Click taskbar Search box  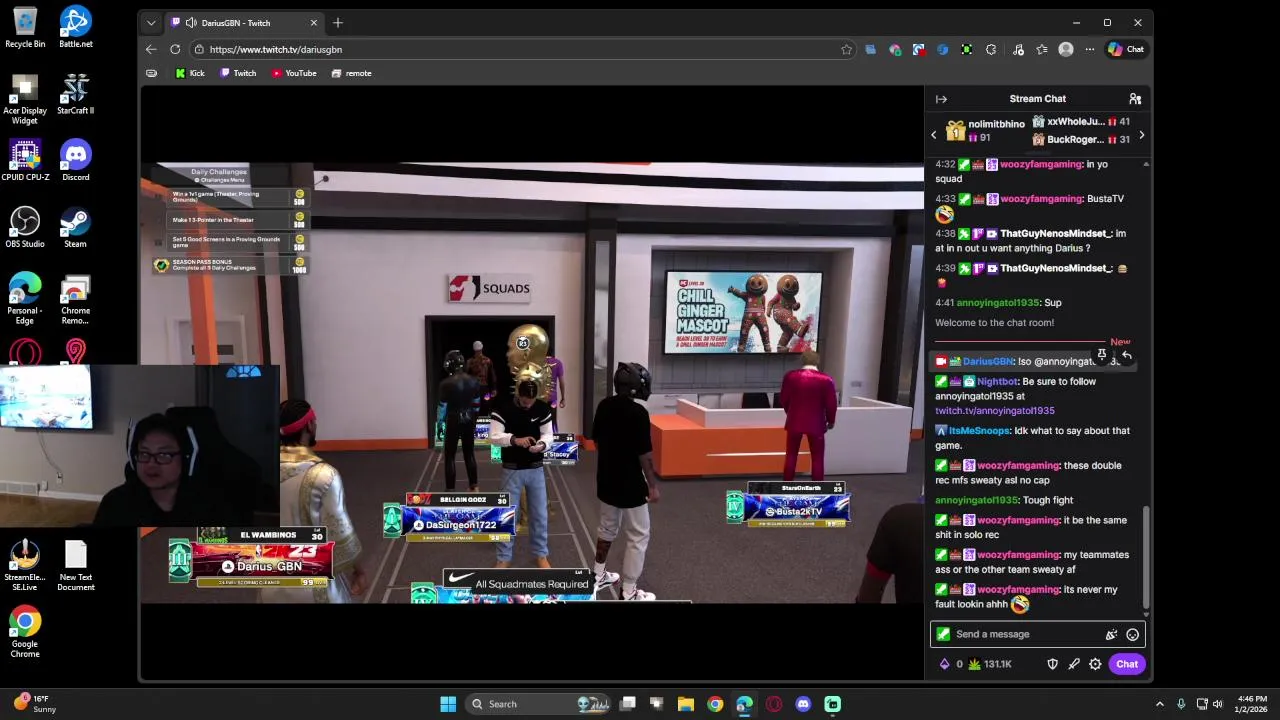[x=539, y=704]
